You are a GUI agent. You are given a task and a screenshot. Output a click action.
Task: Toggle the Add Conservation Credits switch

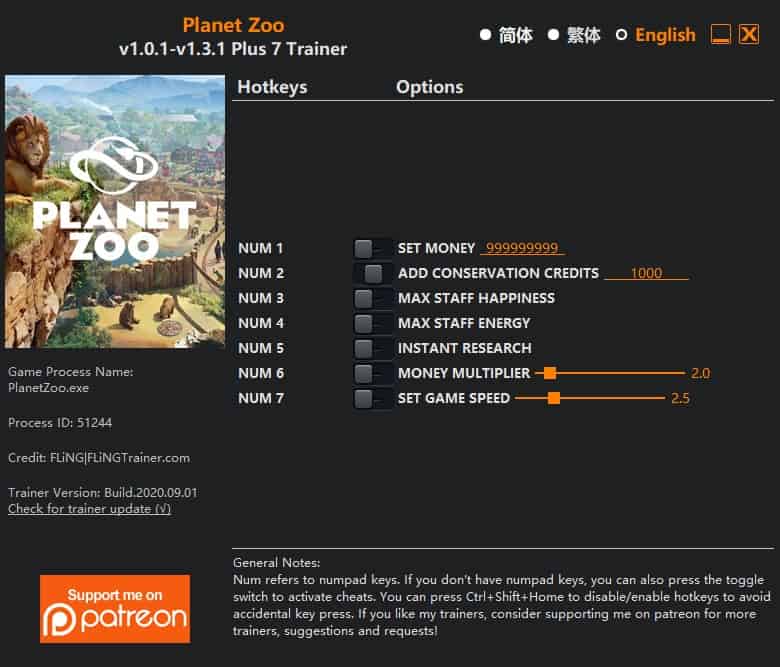point(372,273)
